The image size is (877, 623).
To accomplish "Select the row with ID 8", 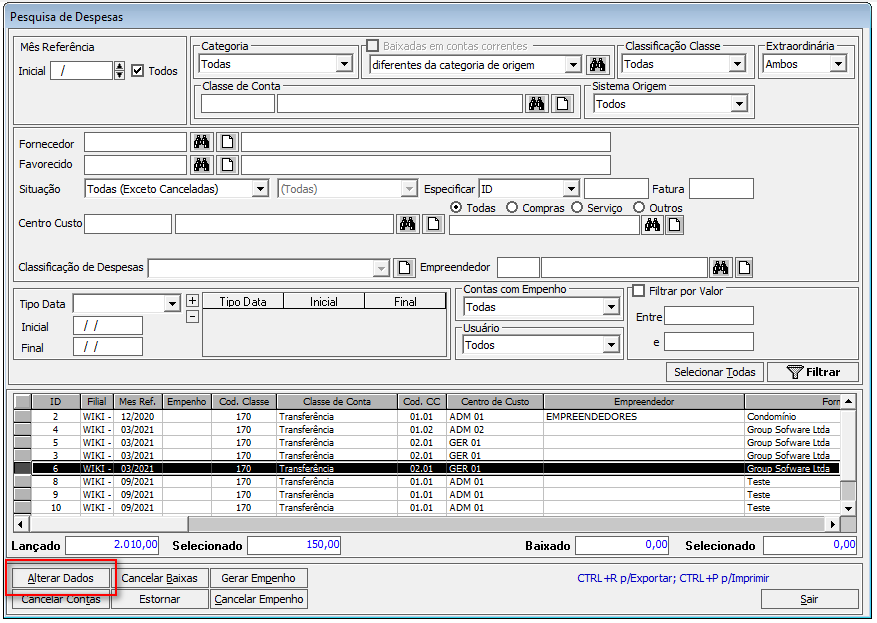I will [55, 481].
